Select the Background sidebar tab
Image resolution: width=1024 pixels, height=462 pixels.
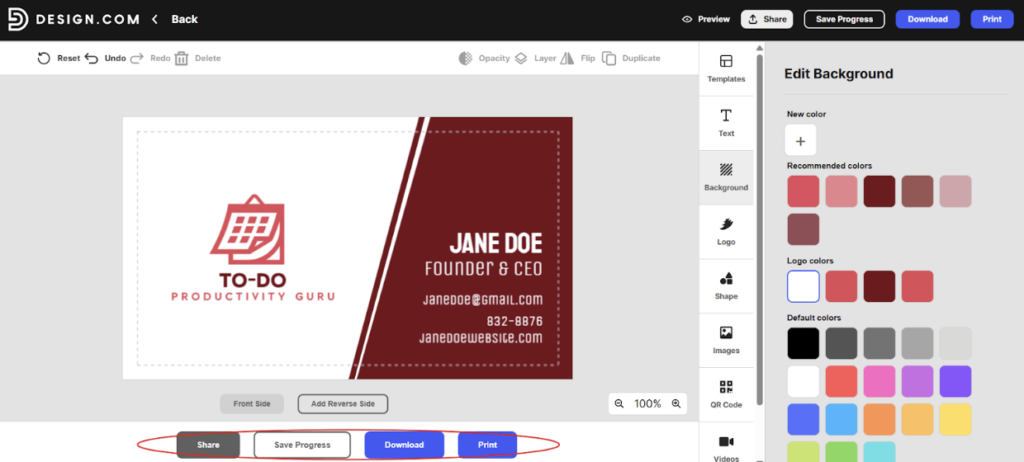click(726, 177)
